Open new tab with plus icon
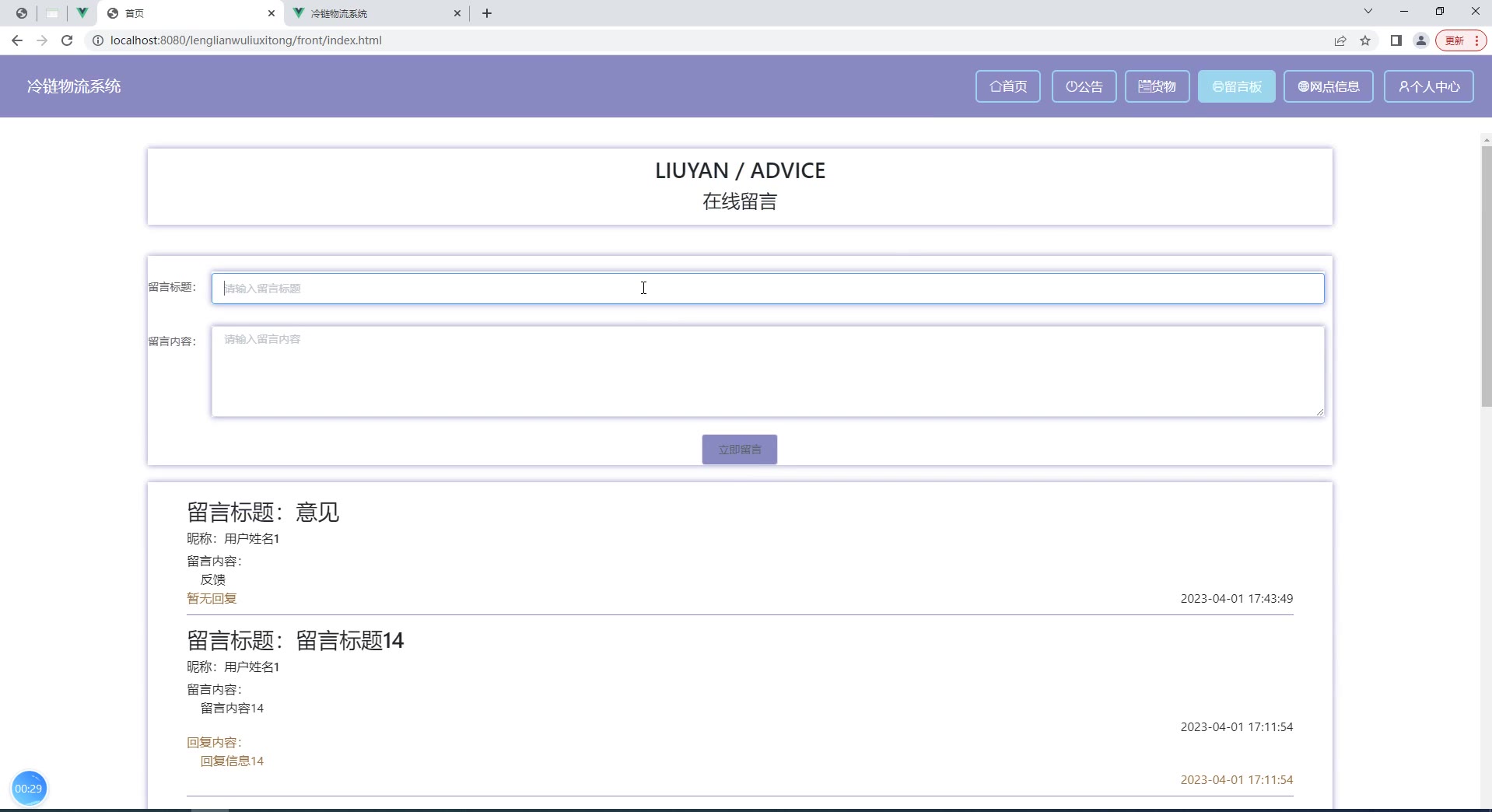1492x812 pixels. tap(487, 13)
